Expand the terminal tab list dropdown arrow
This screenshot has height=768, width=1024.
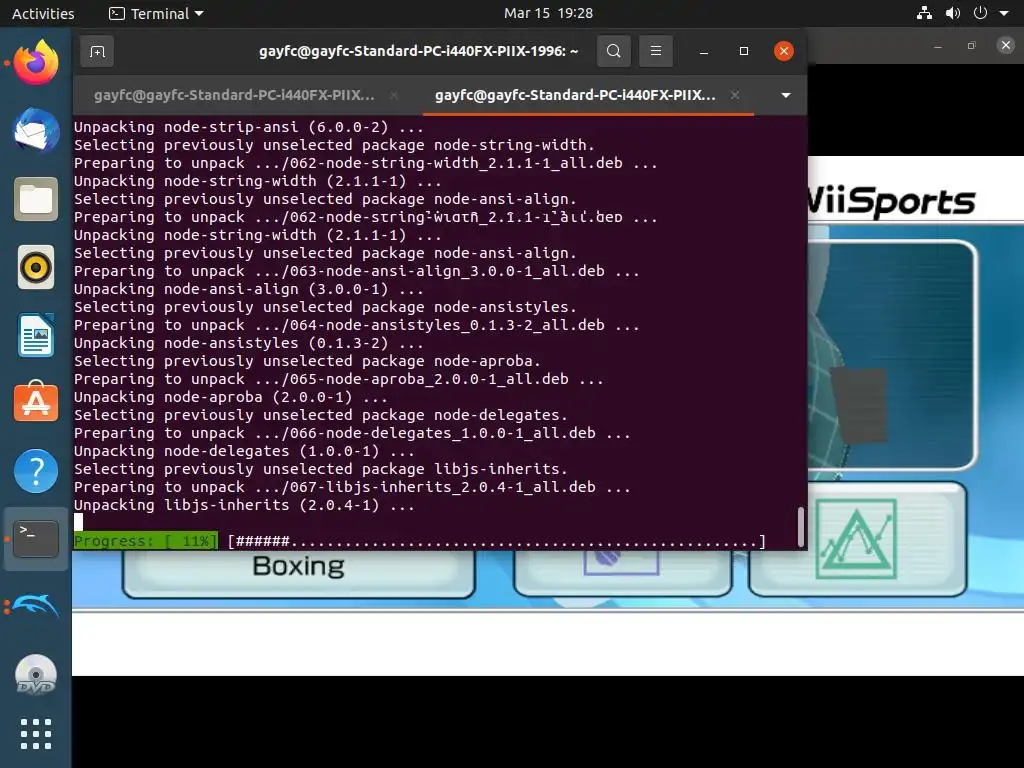(786, 95)
